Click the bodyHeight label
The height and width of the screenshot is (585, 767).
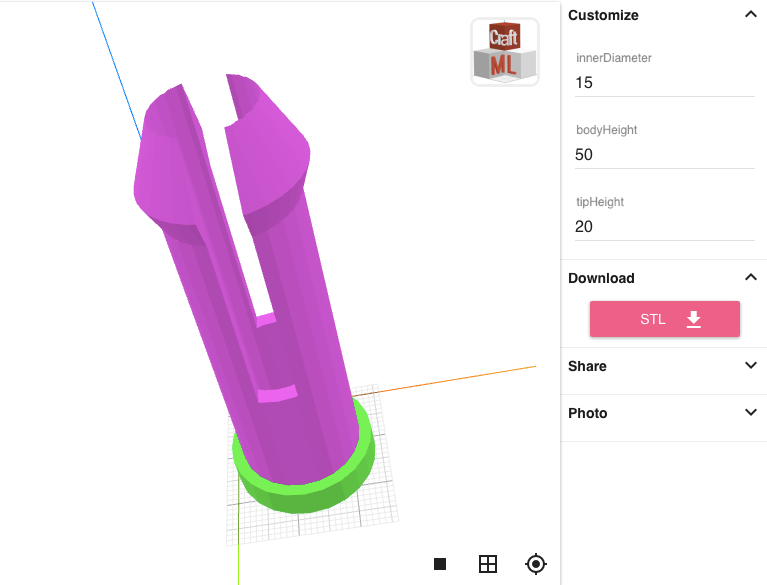607,130
